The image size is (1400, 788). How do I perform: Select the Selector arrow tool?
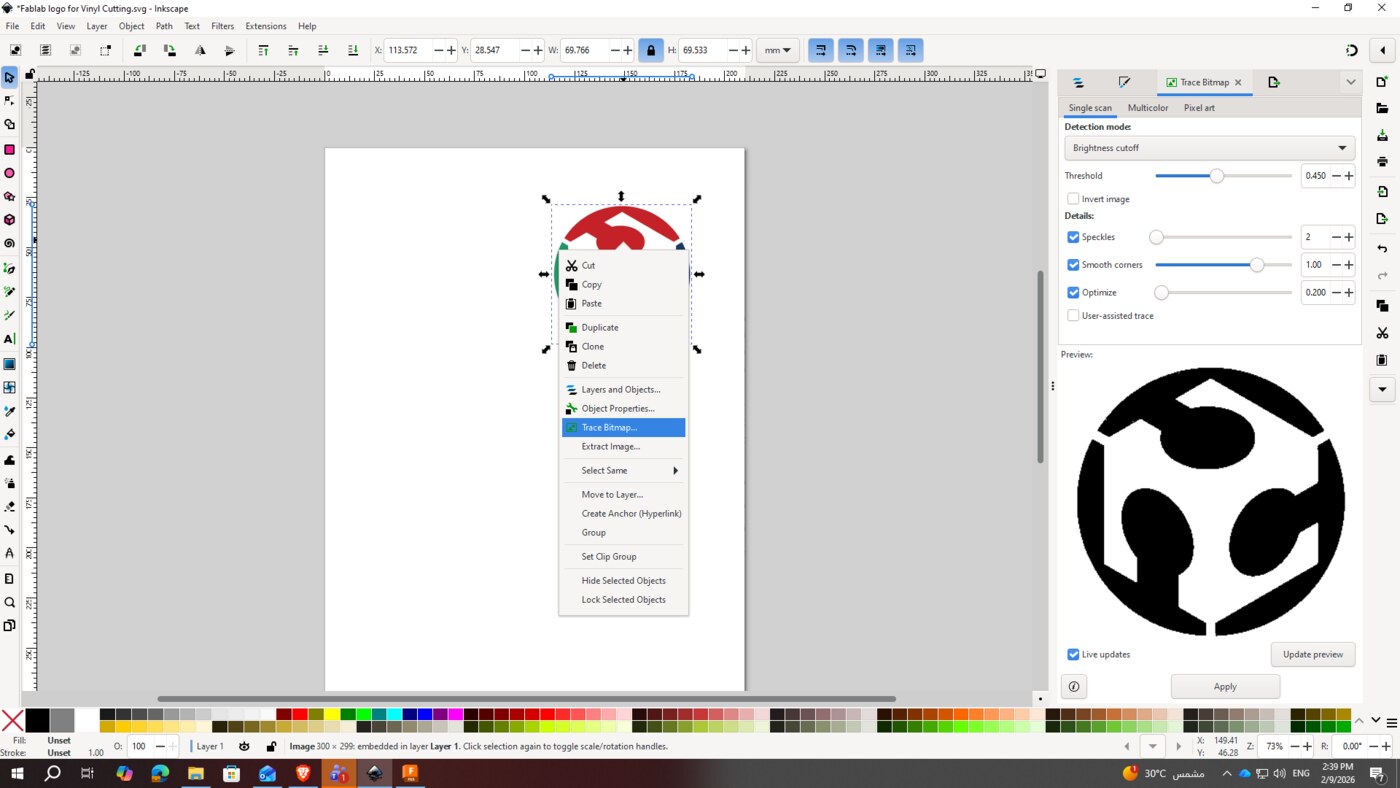point(9,77)
